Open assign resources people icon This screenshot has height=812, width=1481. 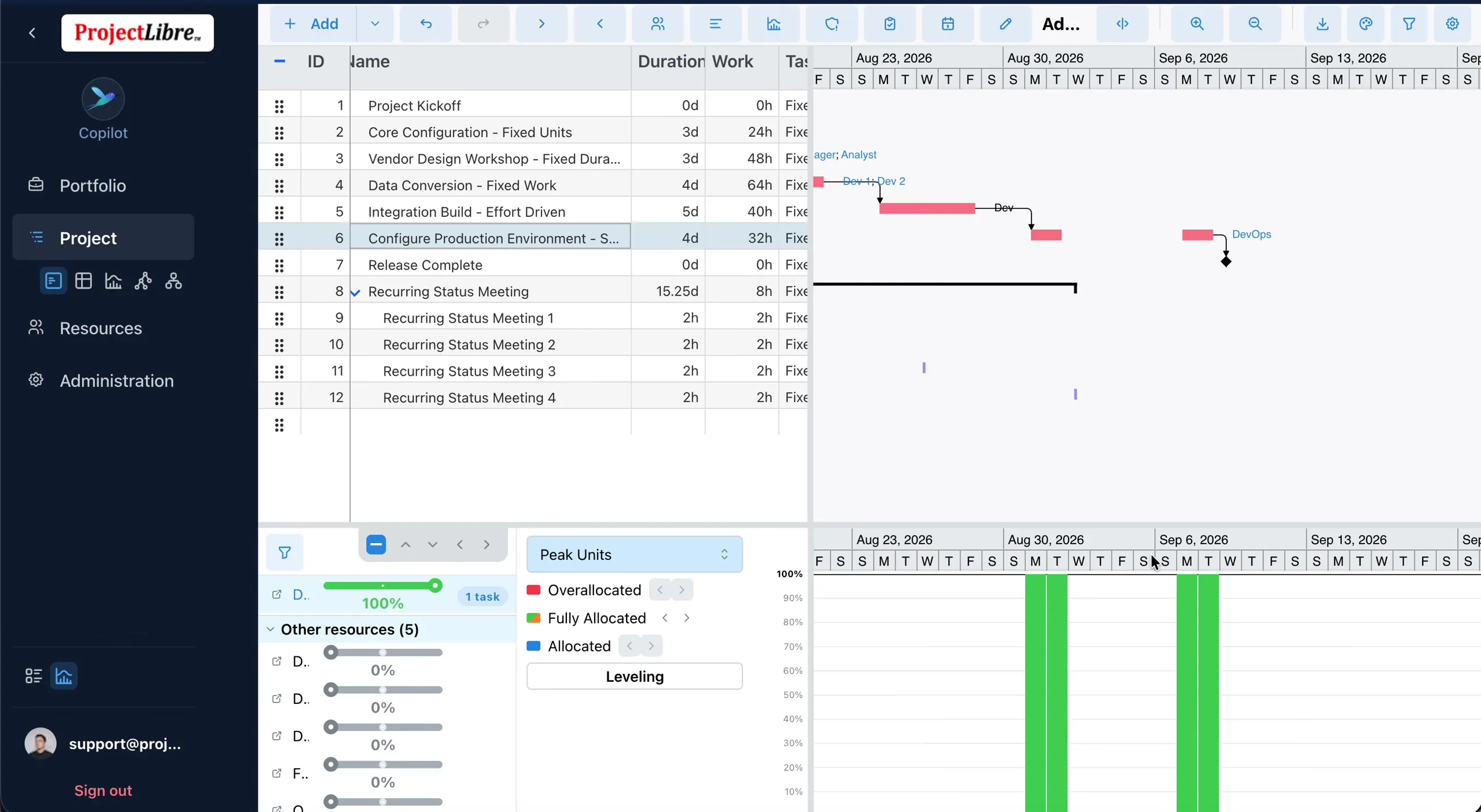point(658,24)
